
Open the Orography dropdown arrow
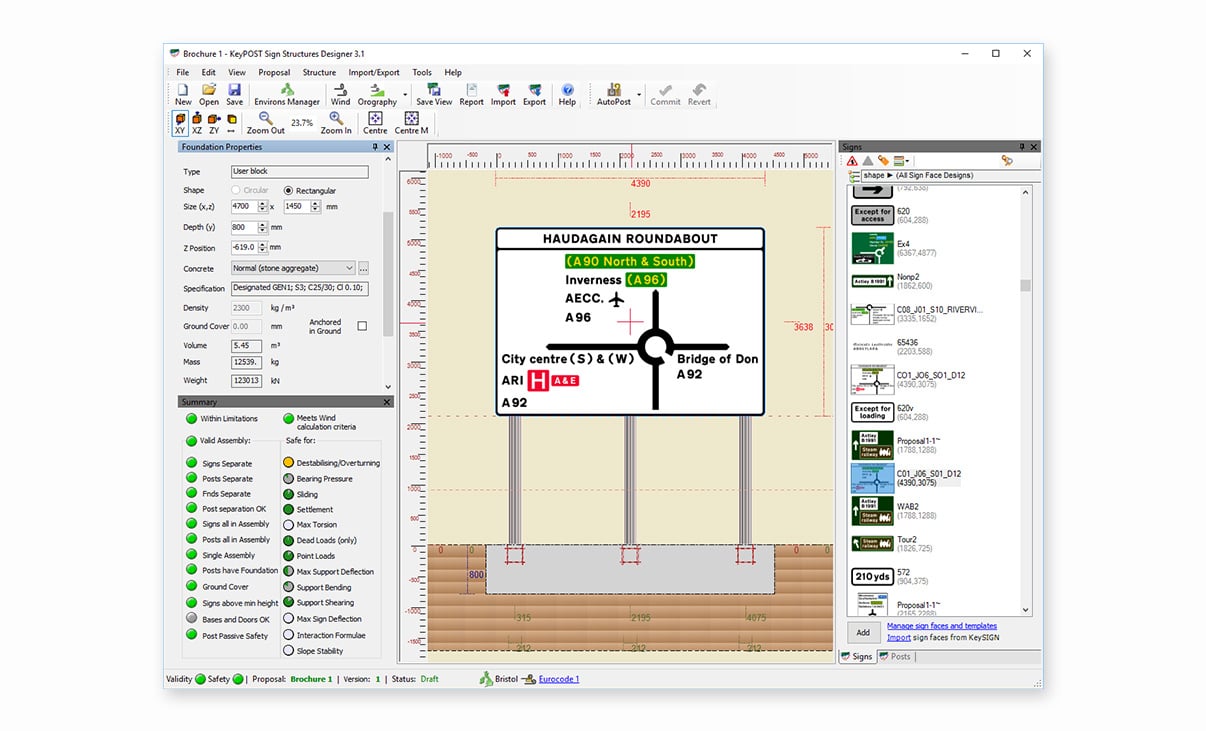(x=405, y=95)
